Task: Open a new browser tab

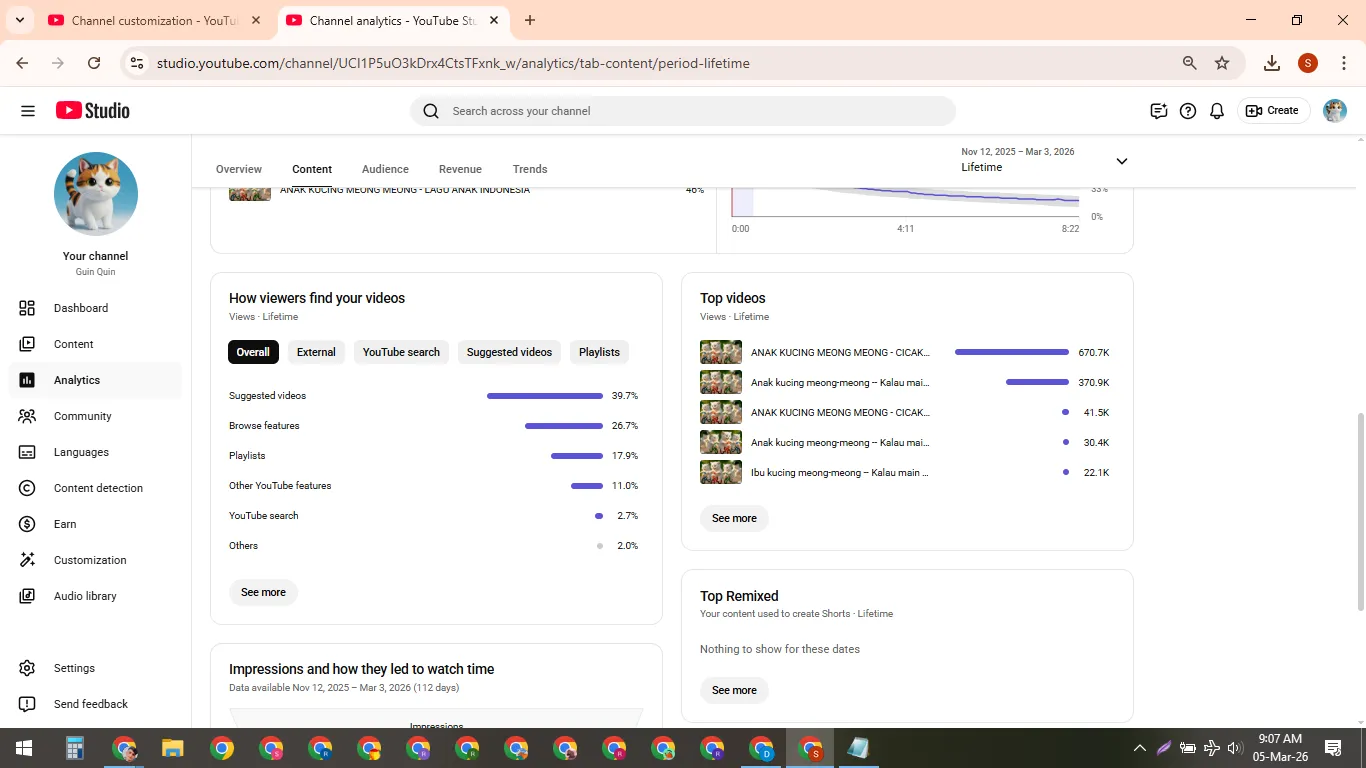Action: click(530, 20)
